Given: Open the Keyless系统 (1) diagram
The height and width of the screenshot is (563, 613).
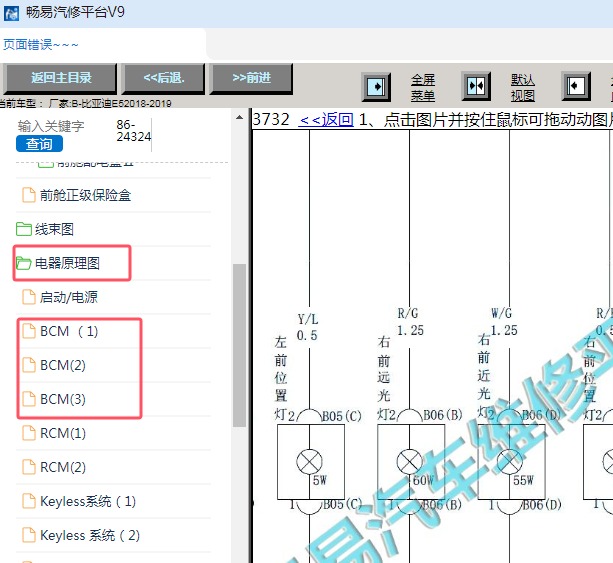Looking at the screenshot, I should coord(88,501).
